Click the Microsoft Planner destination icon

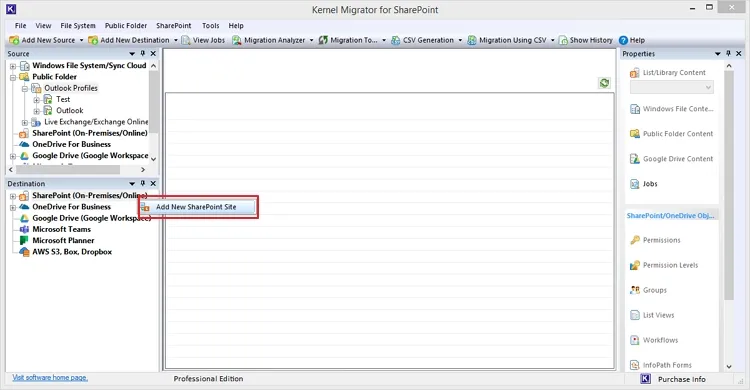[x=24, y=240]
